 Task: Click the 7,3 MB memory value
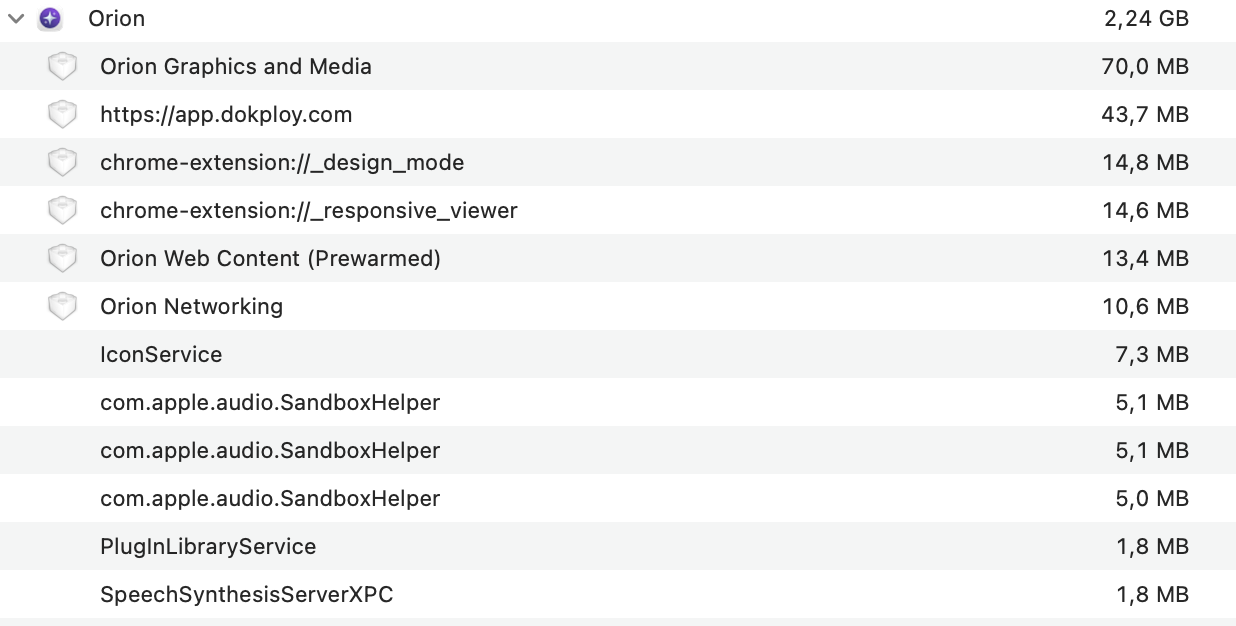click(x=1151, y=355)
